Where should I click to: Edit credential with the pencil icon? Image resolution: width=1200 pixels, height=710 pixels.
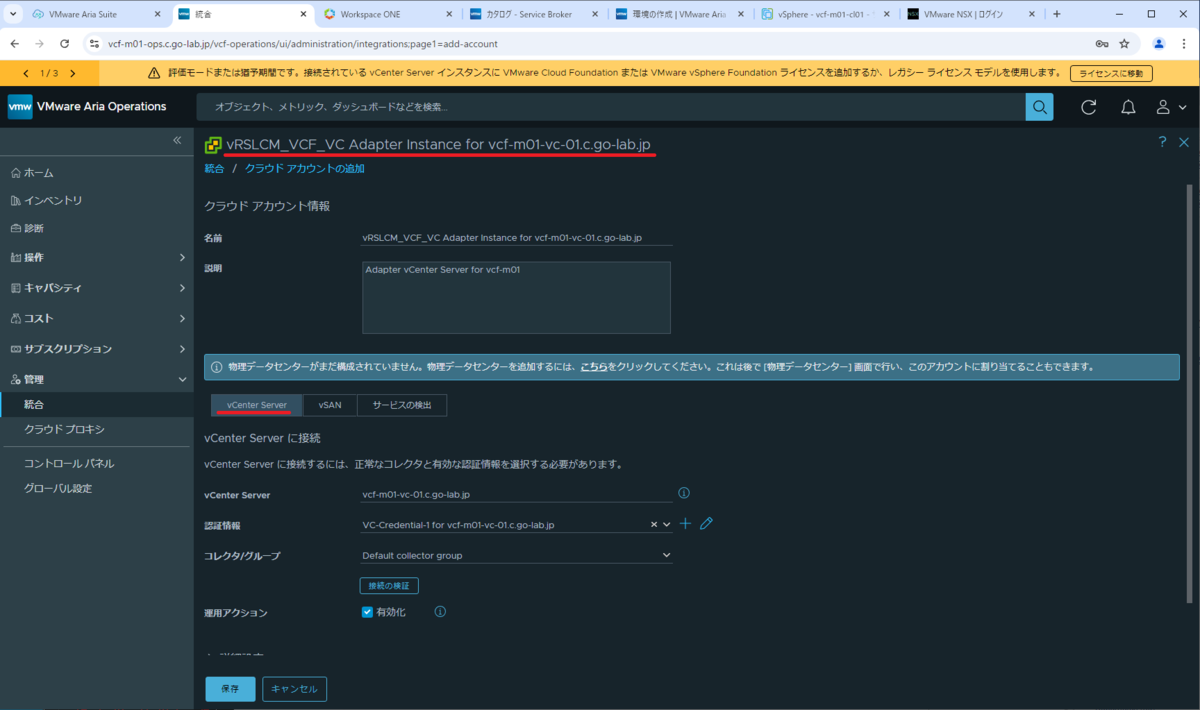pyautogui.click(x=706, y=524)
